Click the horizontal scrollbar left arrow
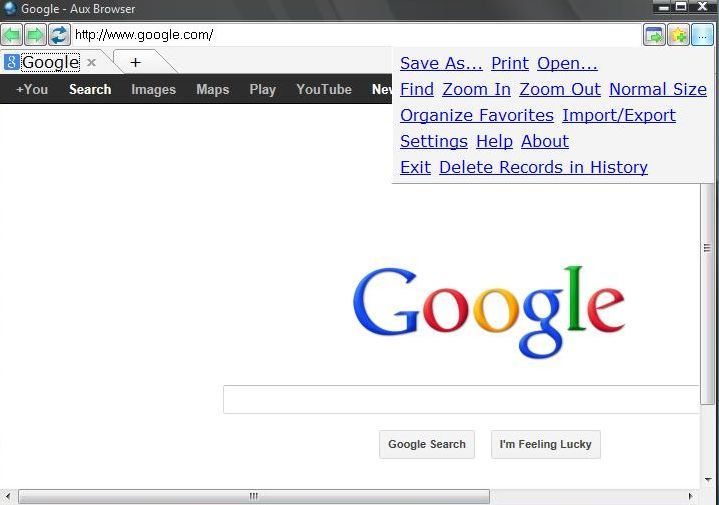 8,496
